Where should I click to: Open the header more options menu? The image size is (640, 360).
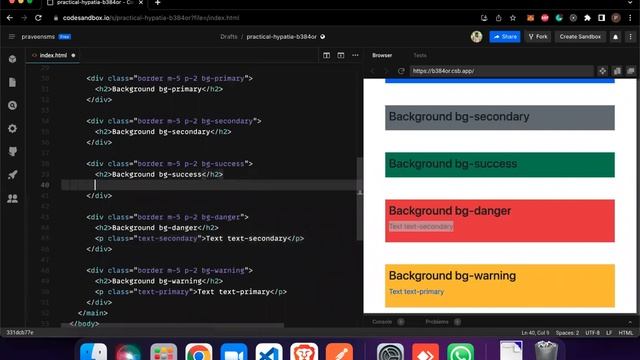click(631, 37)
